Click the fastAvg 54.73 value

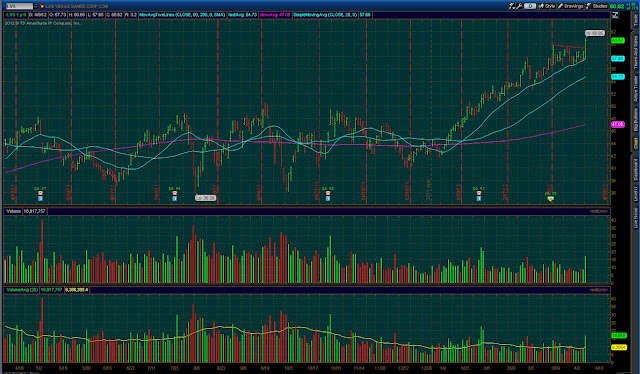click(x=242, y=15)
